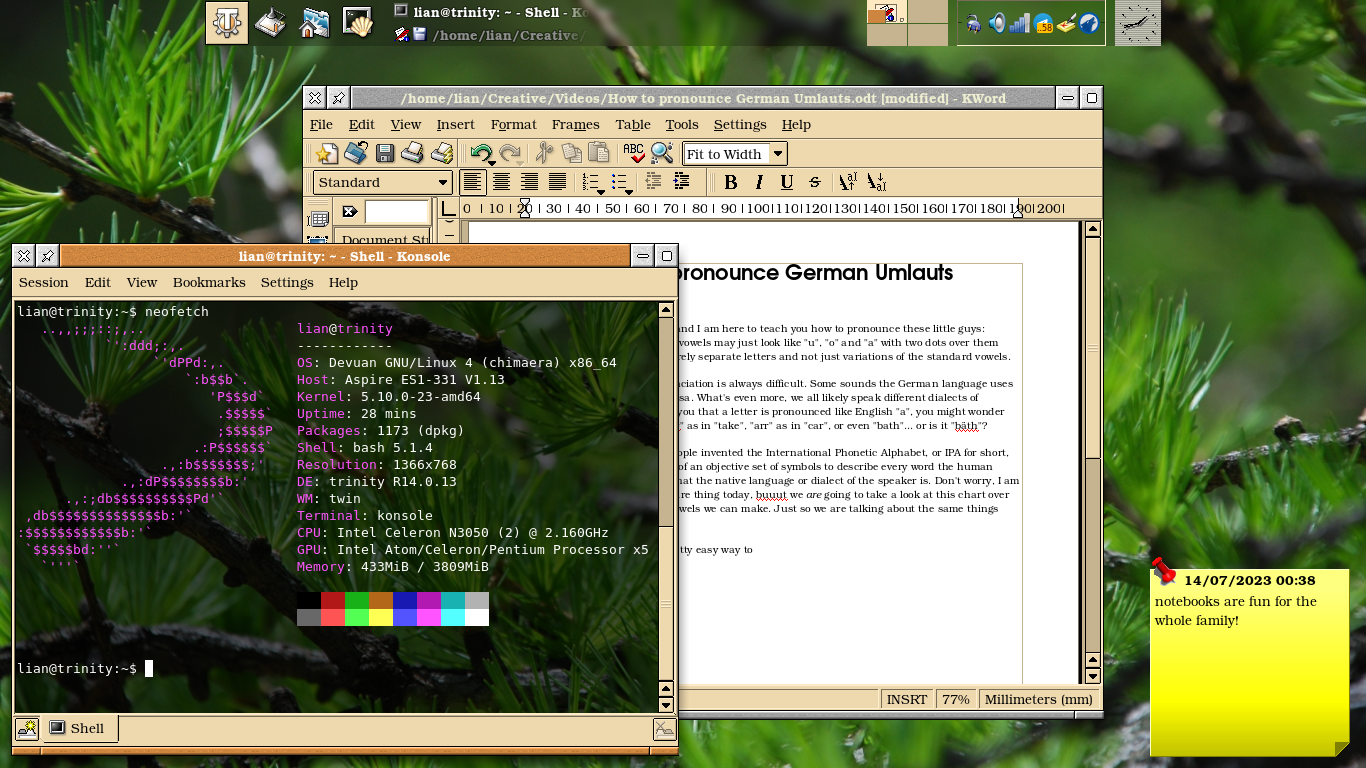
Task: Click the KWord sidebar search field
Action: pos(397,212)
